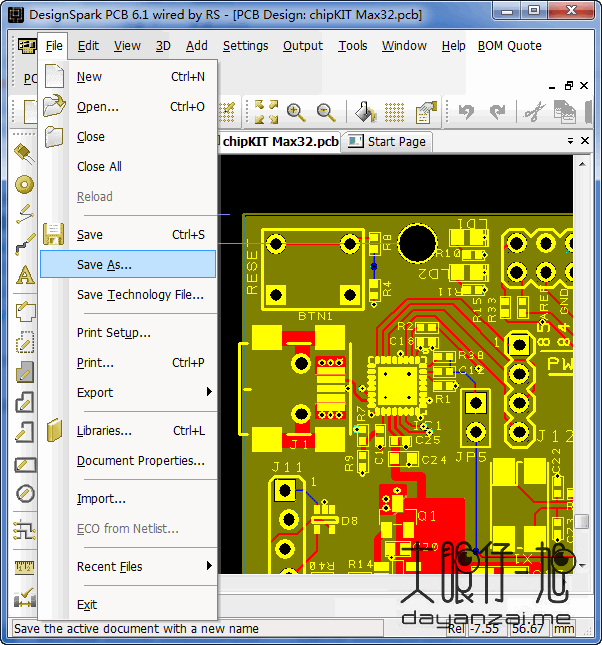This screenshot has width=602, height=645.
Task: Choose Import... from the File menu
Action: (x=128, y=499)
